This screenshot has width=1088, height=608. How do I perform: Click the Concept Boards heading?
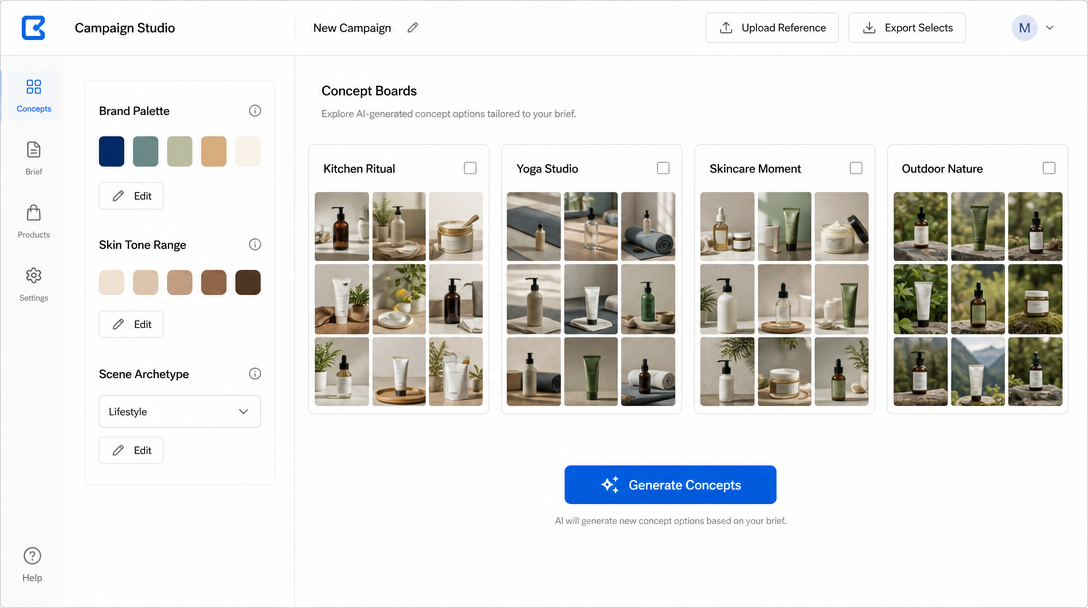coord(369,91)
